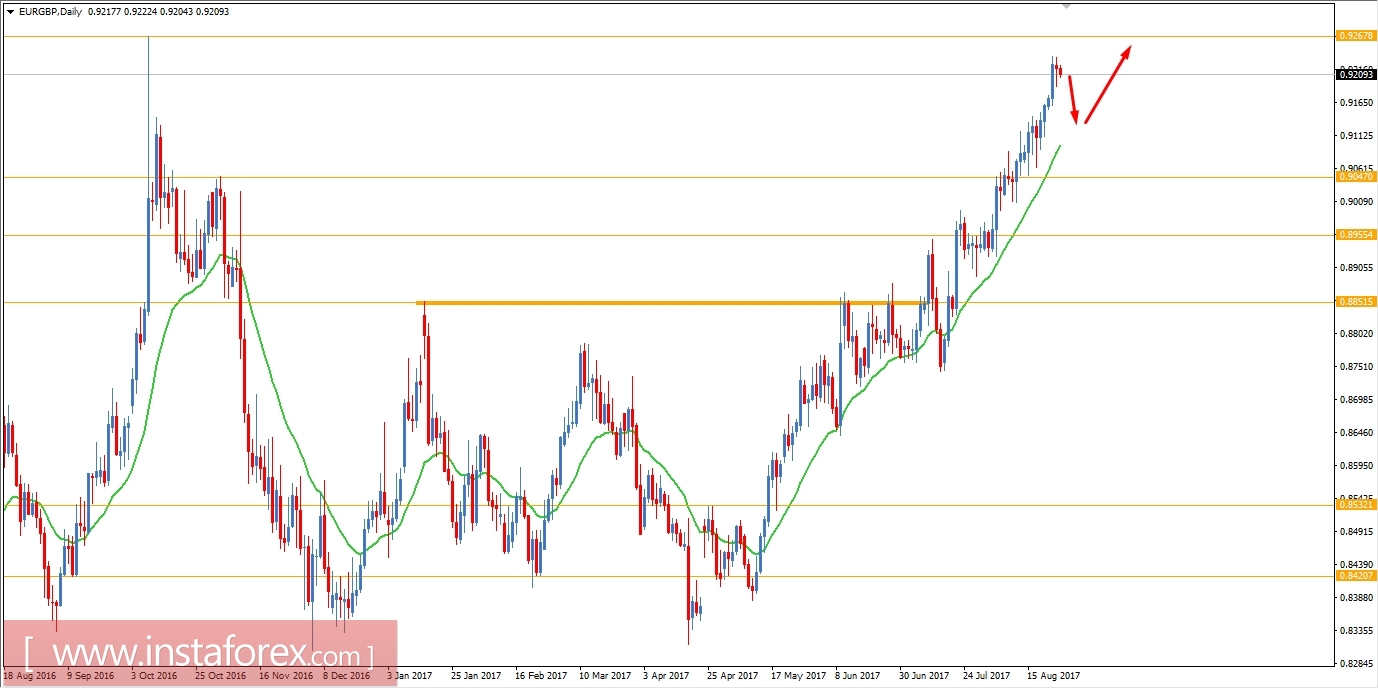Expand the EURGBP,Daily symbol dropdown triangle

tap(12, 12)
